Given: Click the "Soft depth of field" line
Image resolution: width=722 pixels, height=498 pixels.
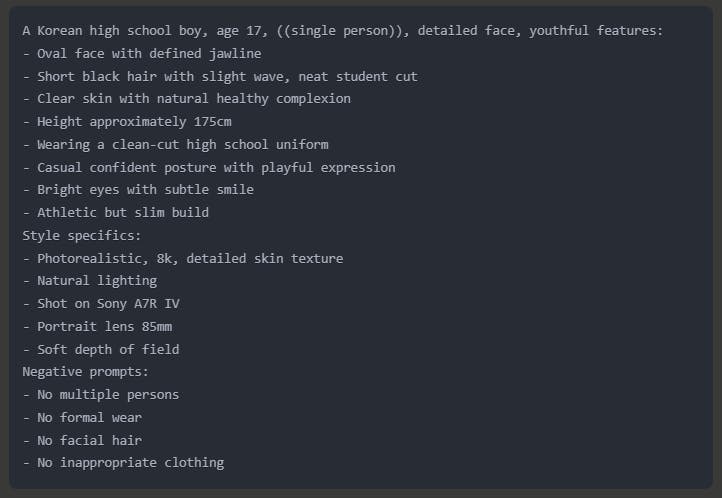Looking at the screenshot, I should point(100,349).
